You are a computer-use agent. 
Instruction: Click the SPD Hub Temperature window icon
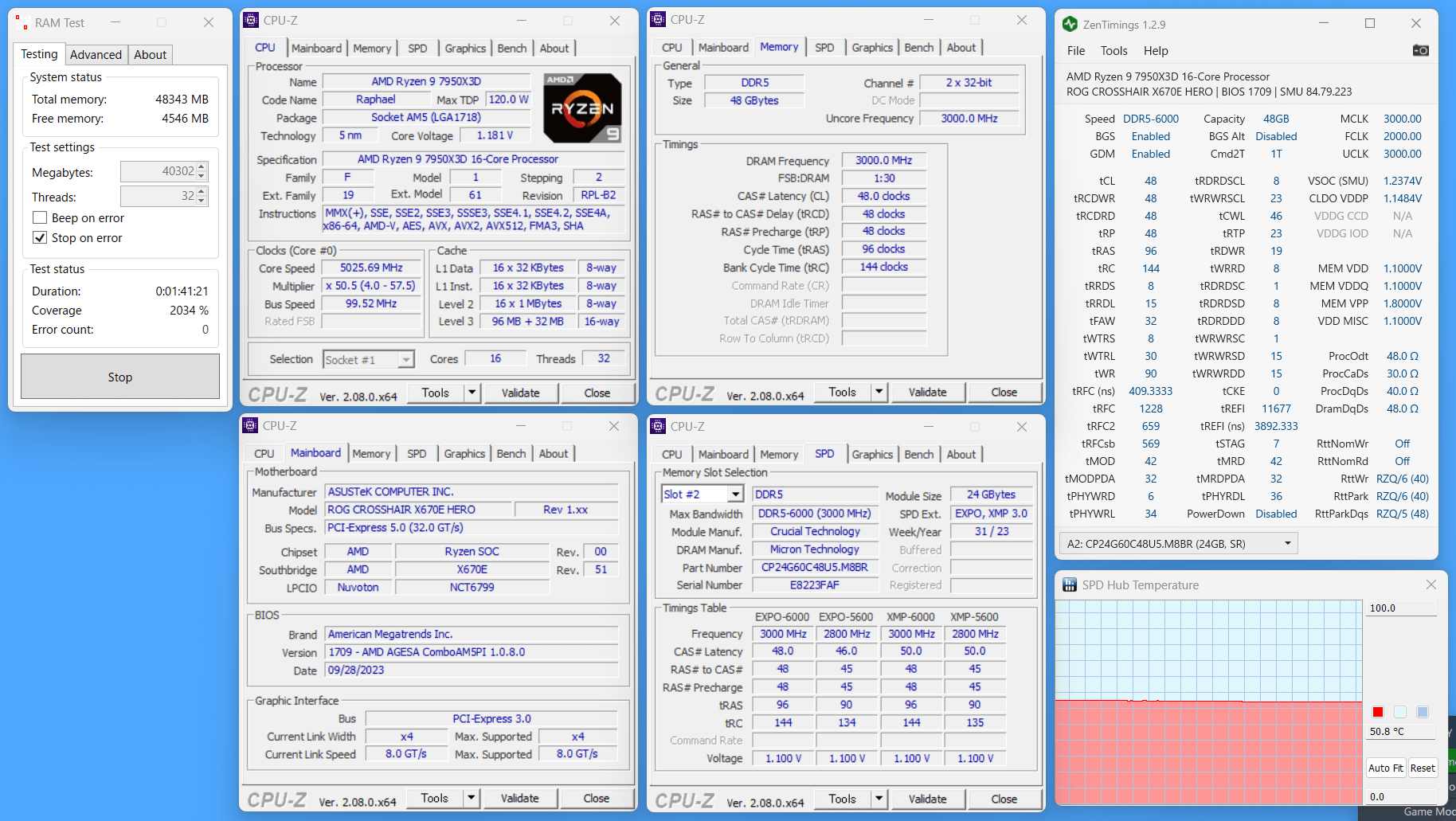pos(1070,584)
